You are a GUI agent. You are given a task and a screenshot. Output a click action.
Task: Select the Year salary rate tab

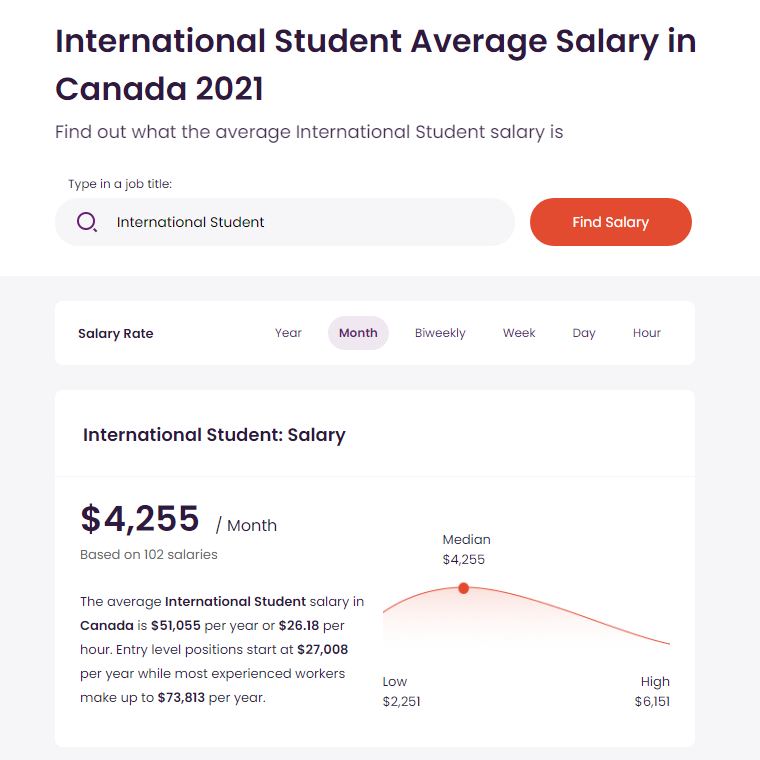click(288, 333)
